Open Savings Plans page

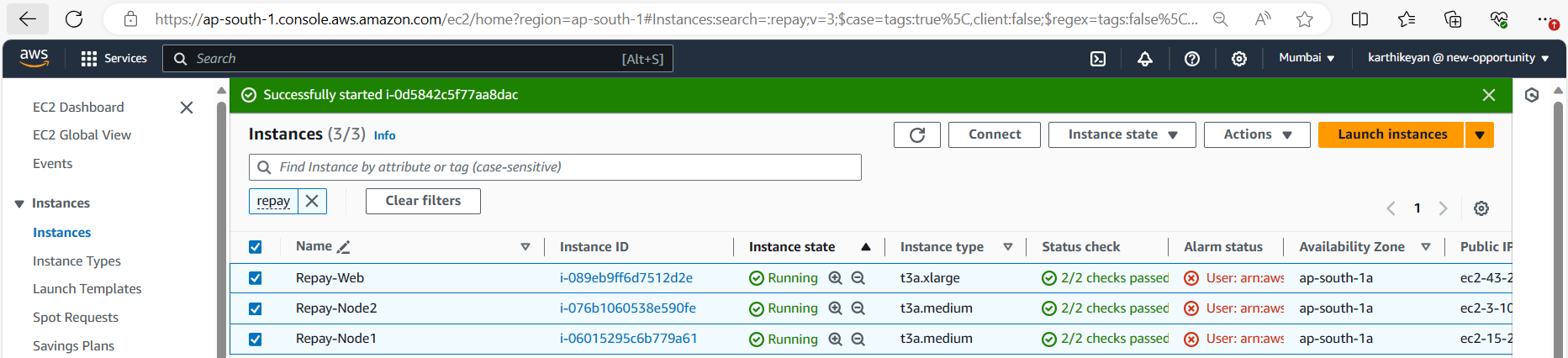[73, 345]
